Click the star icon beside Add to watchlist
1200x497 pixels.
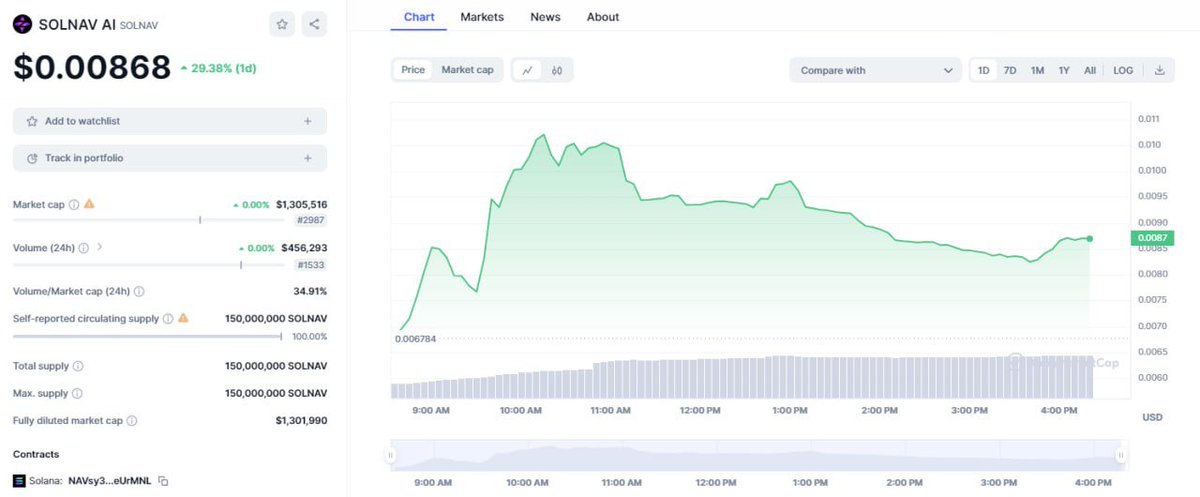tap(33, 121)
